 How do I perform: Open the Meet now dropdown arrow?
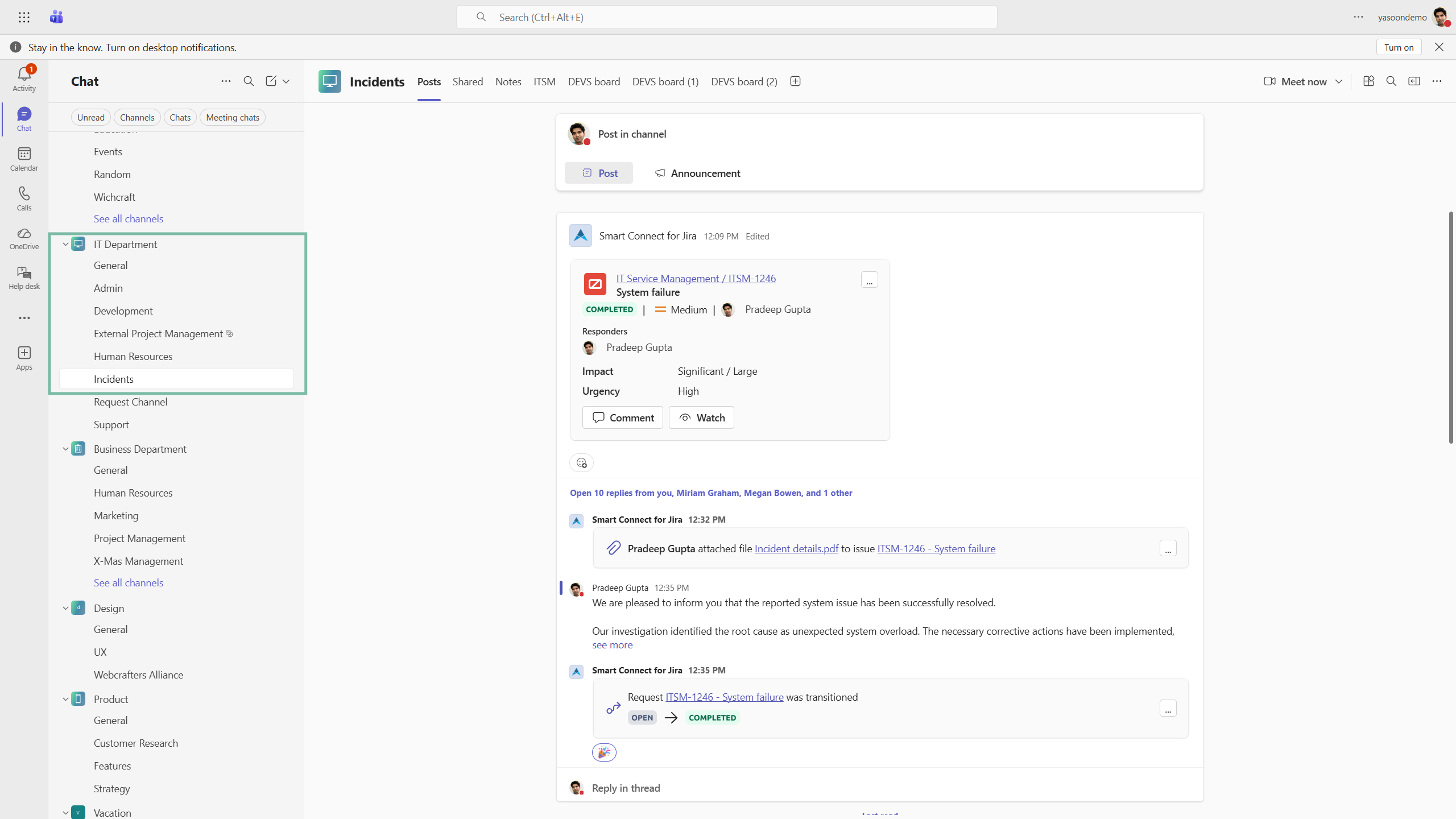1339,81
